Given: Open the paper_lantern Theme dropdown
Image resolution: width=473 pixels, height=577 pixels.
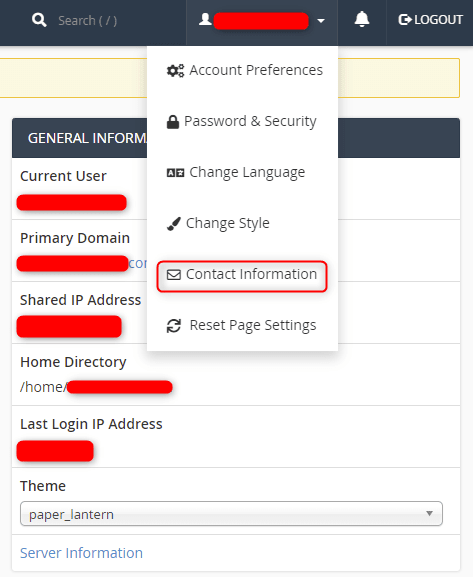Looking at the screenshot, I should (x=231, y=514).
